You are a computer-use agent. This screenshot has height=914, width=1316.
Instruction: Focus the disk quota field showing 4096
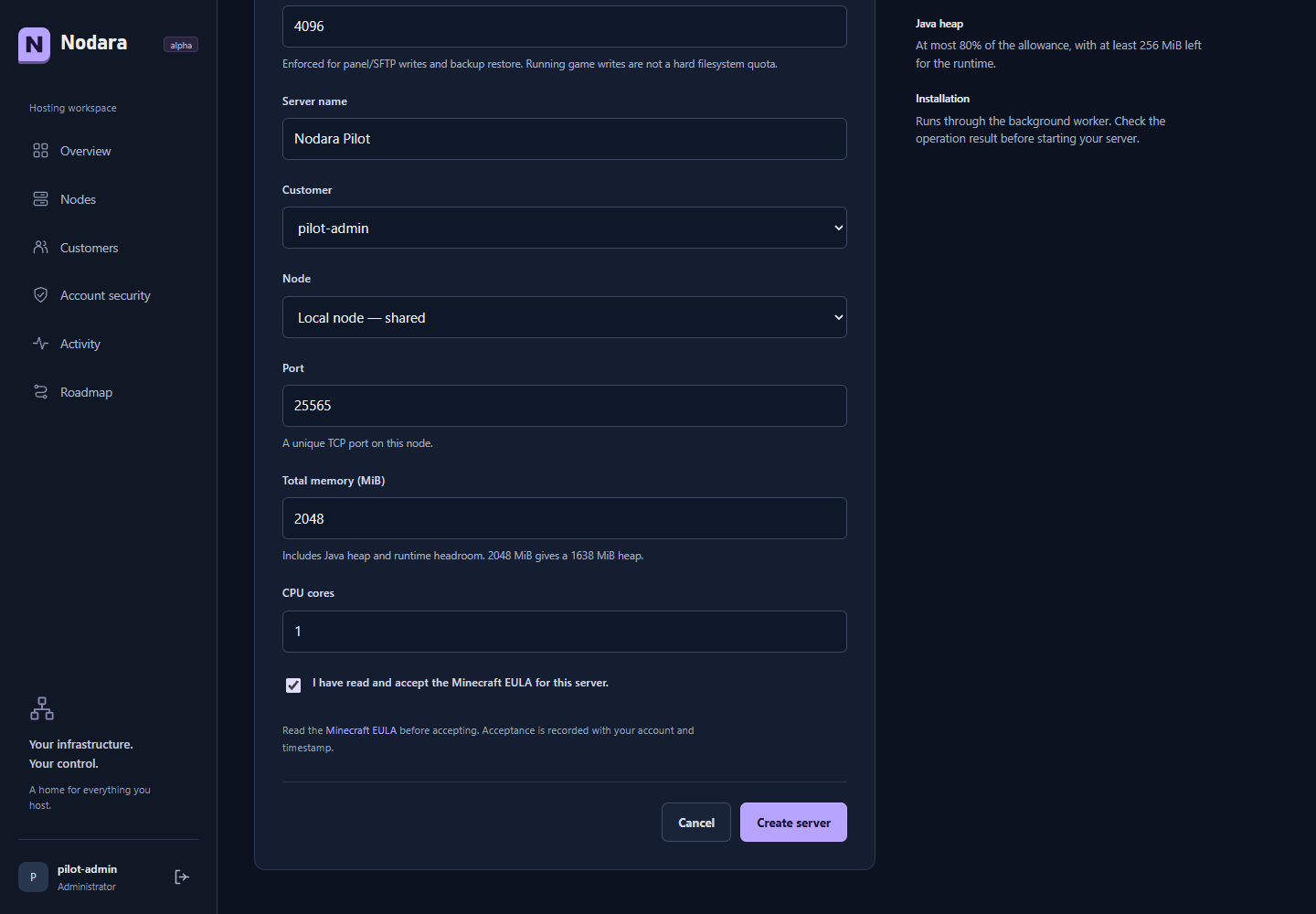[x=565, y=27]
